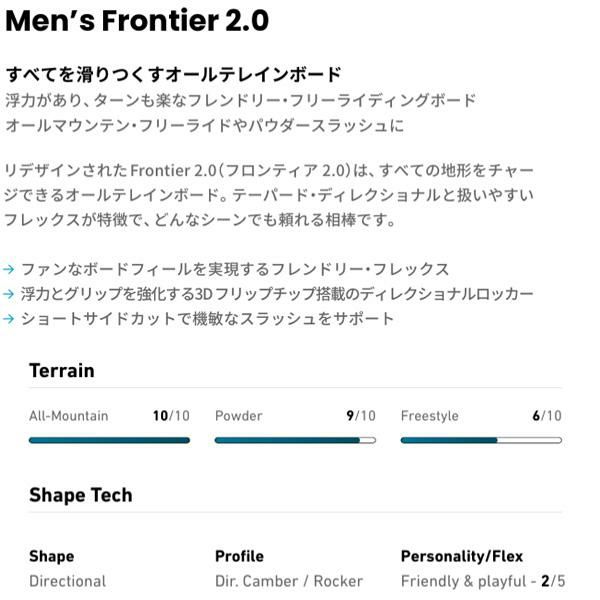Image resolution: width=600 pixels, height=600 pixels.
Task: Click the All-Mountain label
Action: [x=68, y=416]
